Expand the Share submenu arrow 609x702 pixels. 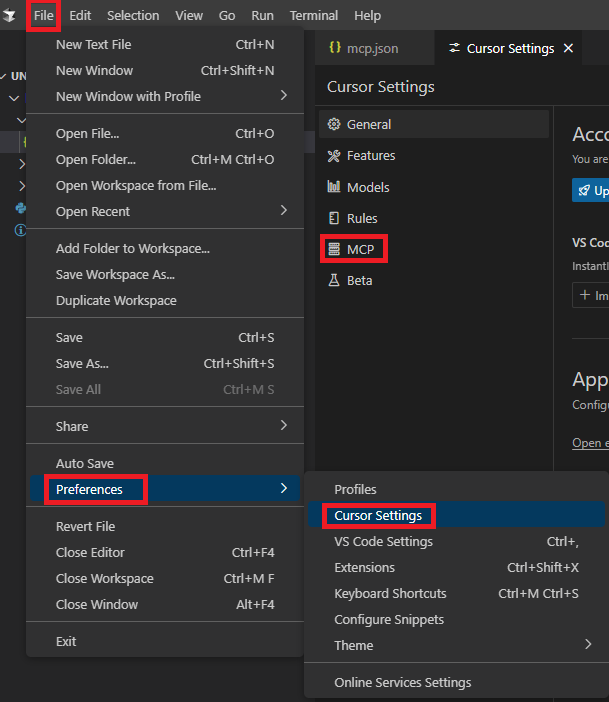point(283,425)
